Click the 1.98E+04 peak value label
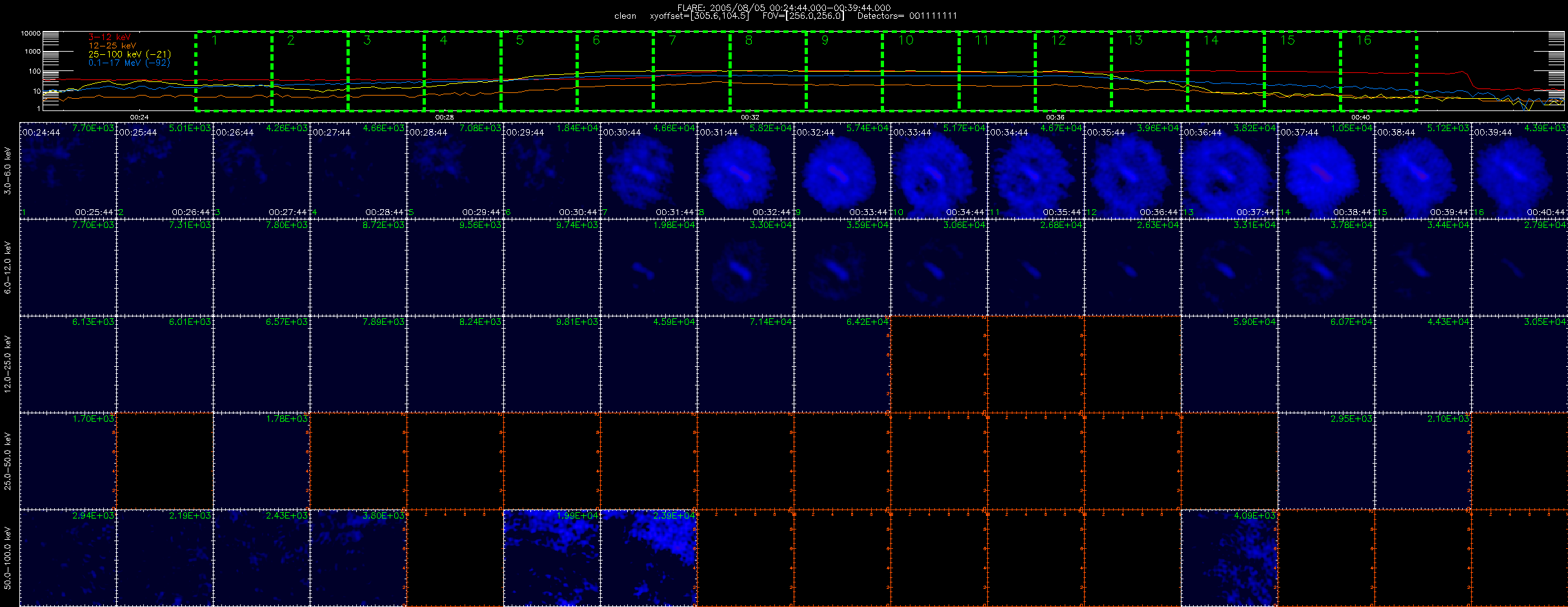Image resolution: width=1568 pixels, height=607 pixels. pyautogui.click(x=674, y=225)
